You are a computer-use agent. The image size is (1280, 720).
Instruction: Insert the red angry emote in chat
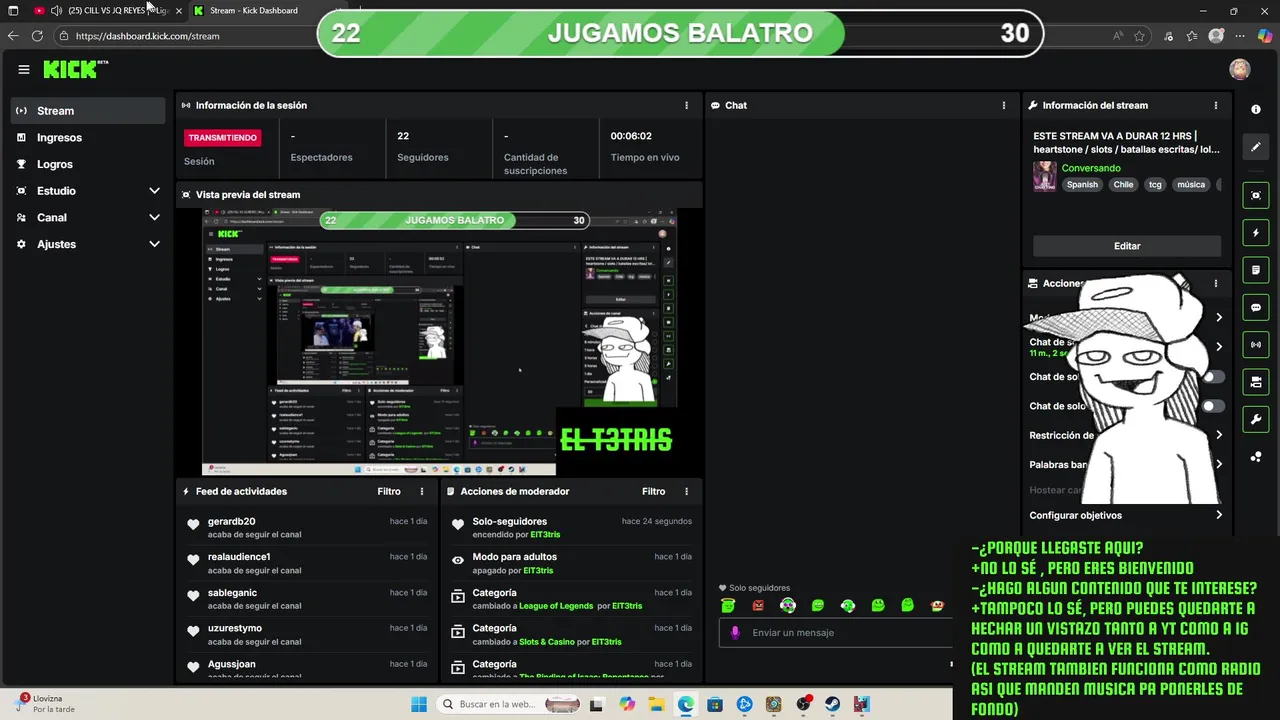pos(758,605)
